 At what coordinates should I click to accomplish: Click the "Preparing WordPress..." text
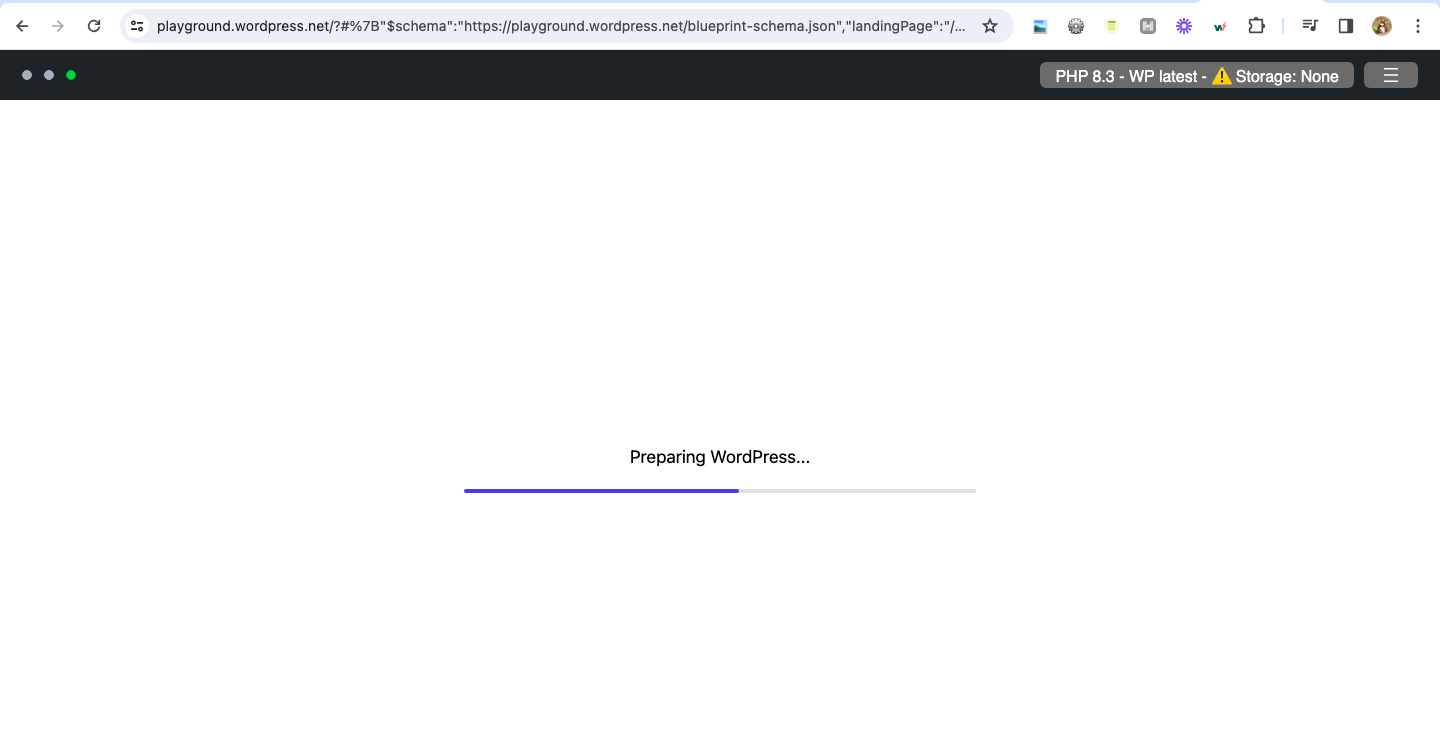[720, 457]
